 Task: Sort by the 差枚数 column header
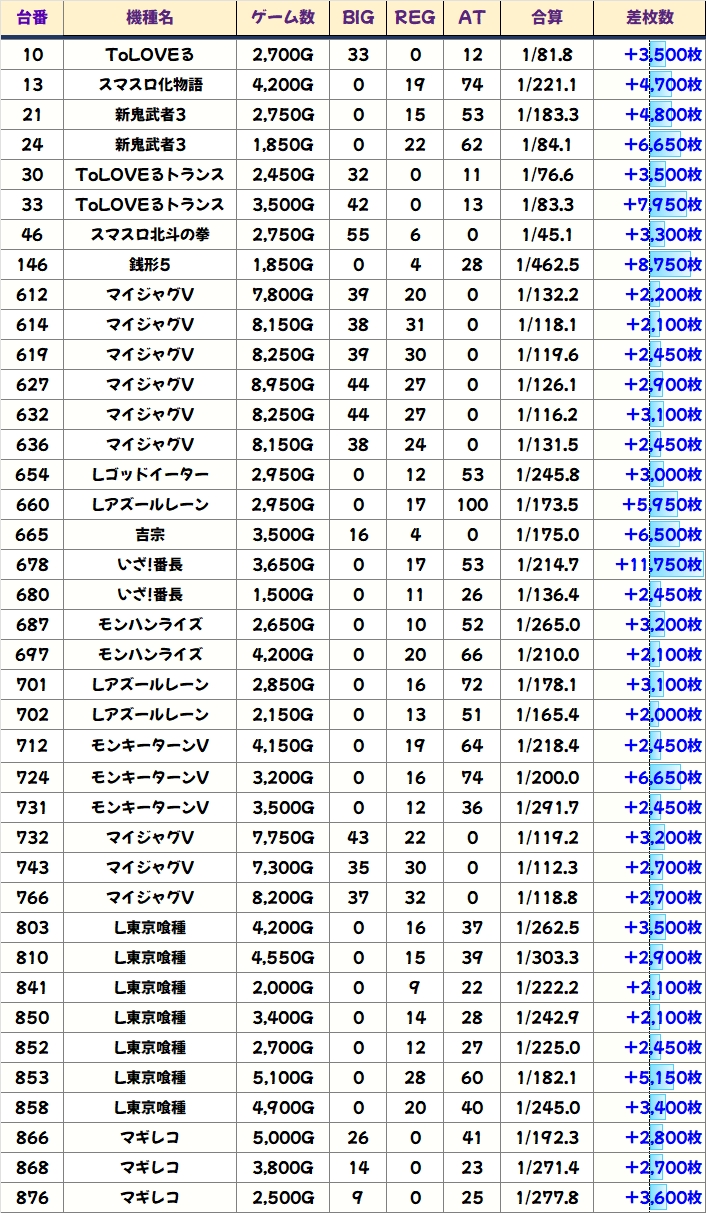click(x=649, y=18)
